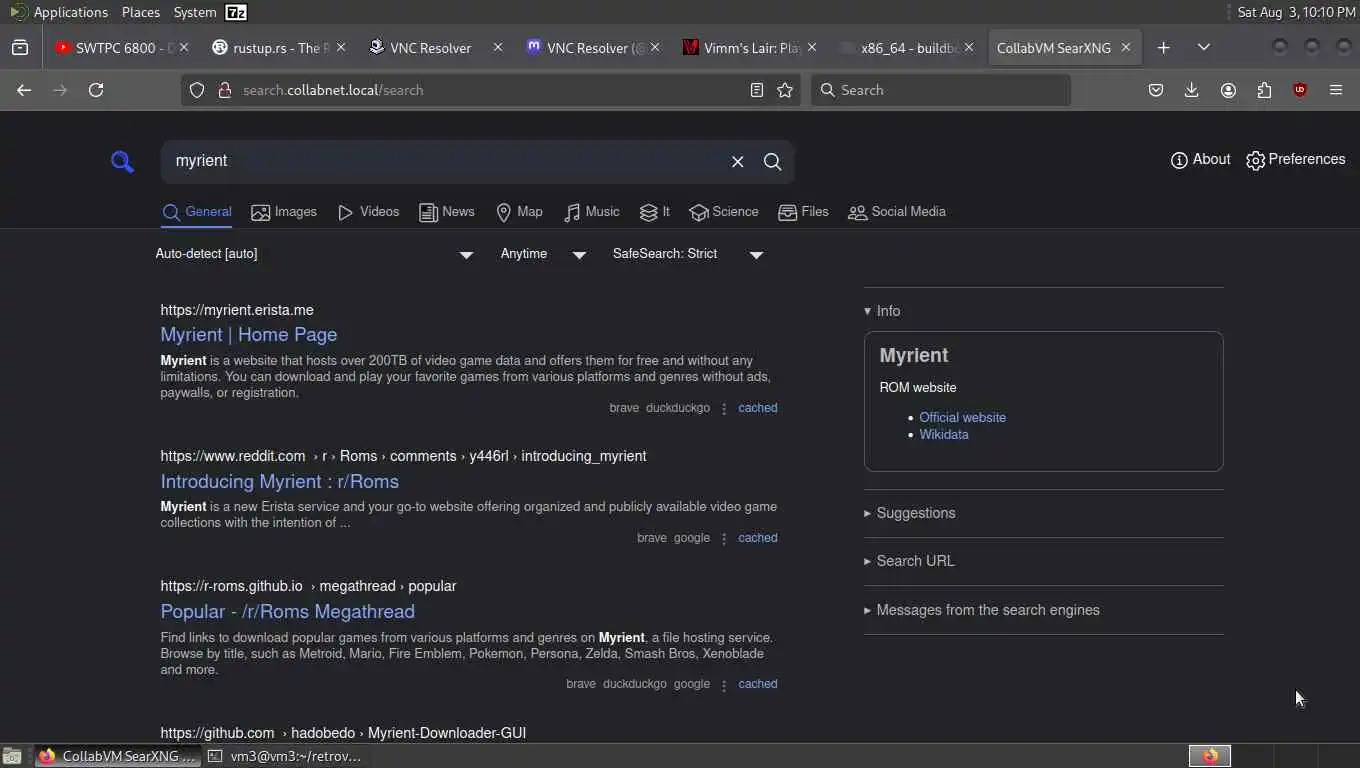The height and width of the screenshot is (768, 1360).
Task: Reload the current page
Action: pos(96,90)
